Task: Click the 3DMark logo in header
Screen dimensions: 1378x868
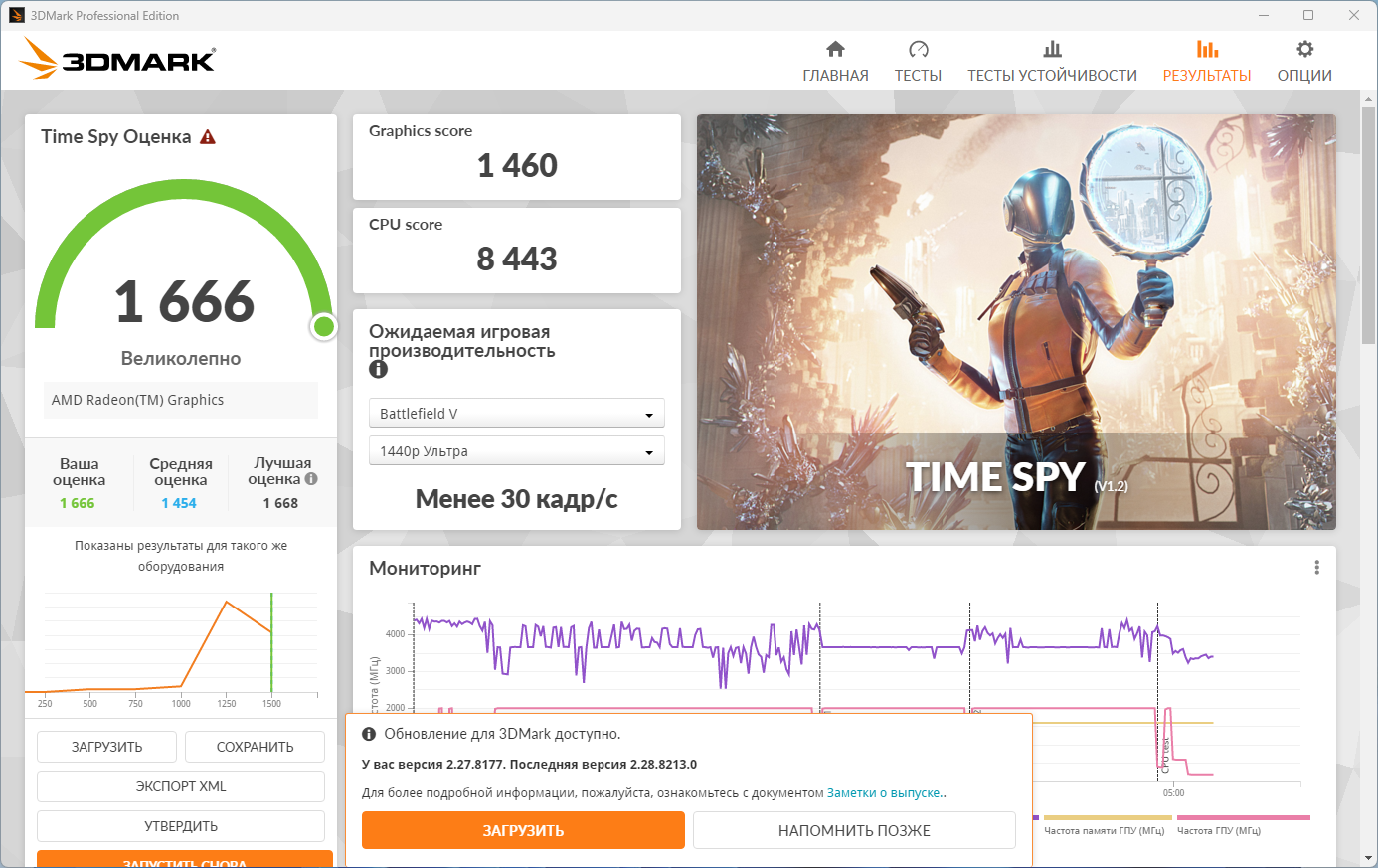Action: [117, 59]
